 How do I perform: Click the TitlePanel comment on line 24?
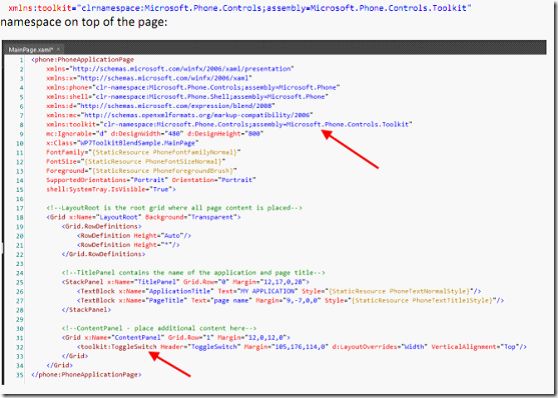click(x=193, y=272)
